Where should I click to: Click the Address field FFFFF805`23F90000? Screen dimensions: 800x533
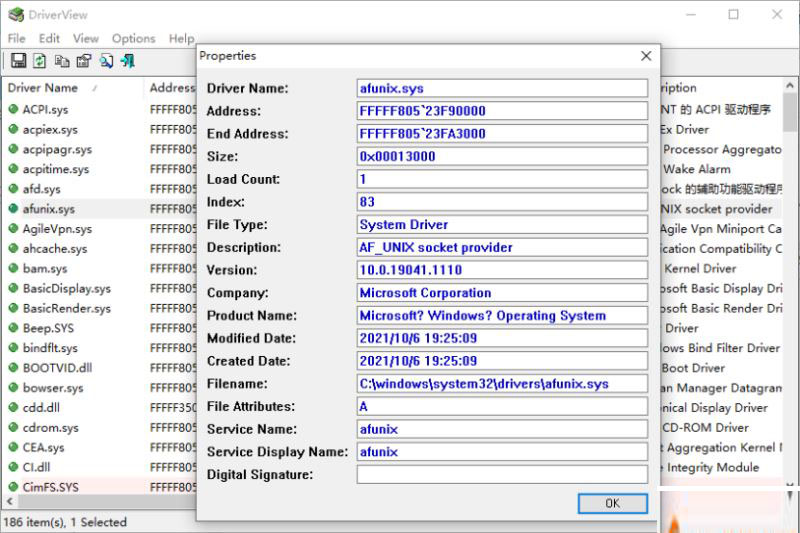(x=503, y=111)
